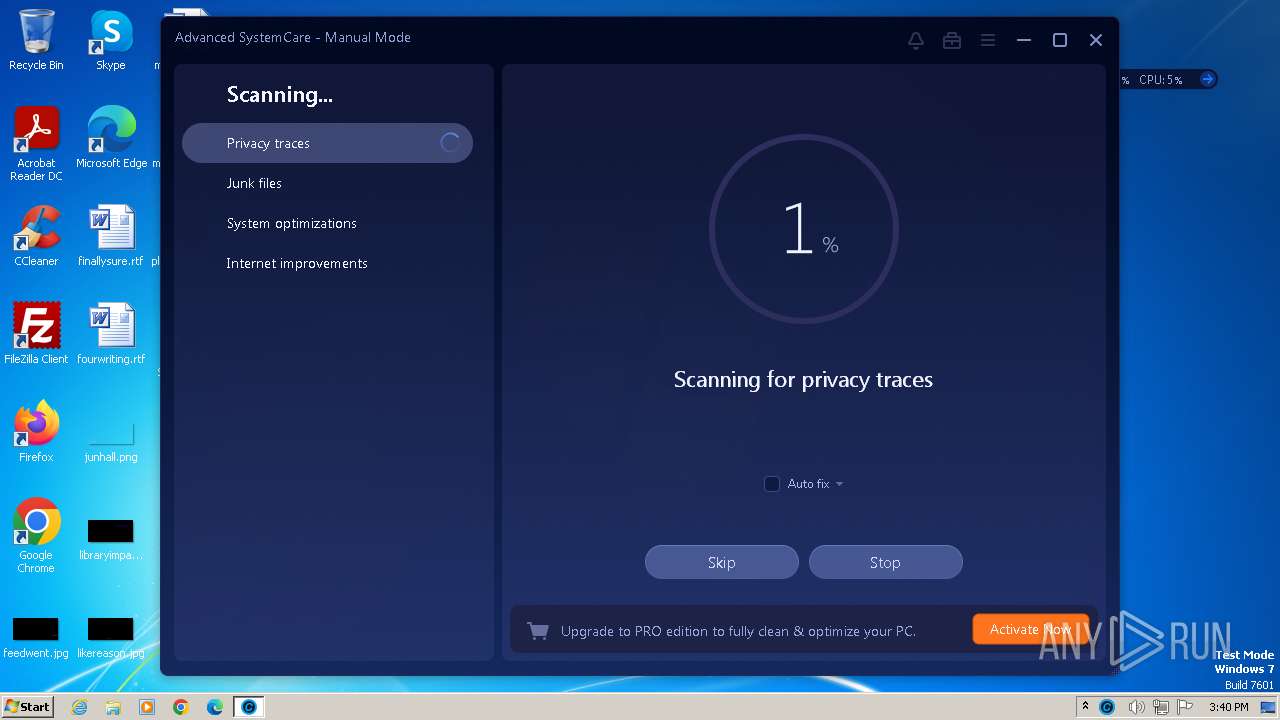Screen dimensions: 1280x720
Task: Click the 3:40 PM taskbar clock
Action: (1228, 707)
